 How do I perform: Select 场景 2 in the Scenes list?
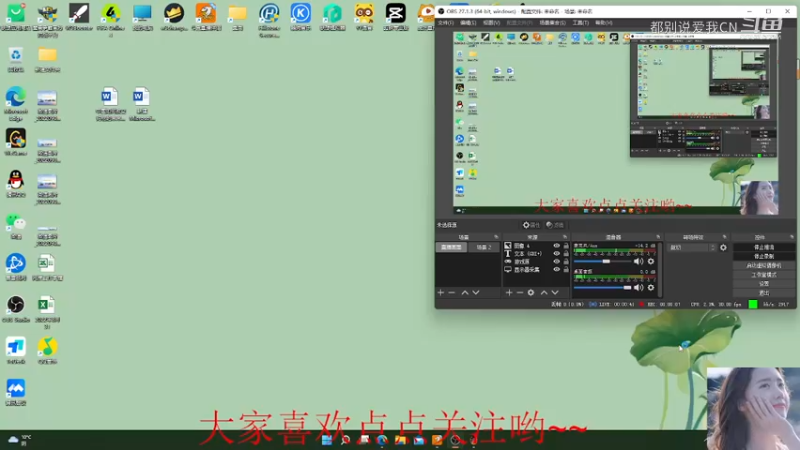[484, 247]
